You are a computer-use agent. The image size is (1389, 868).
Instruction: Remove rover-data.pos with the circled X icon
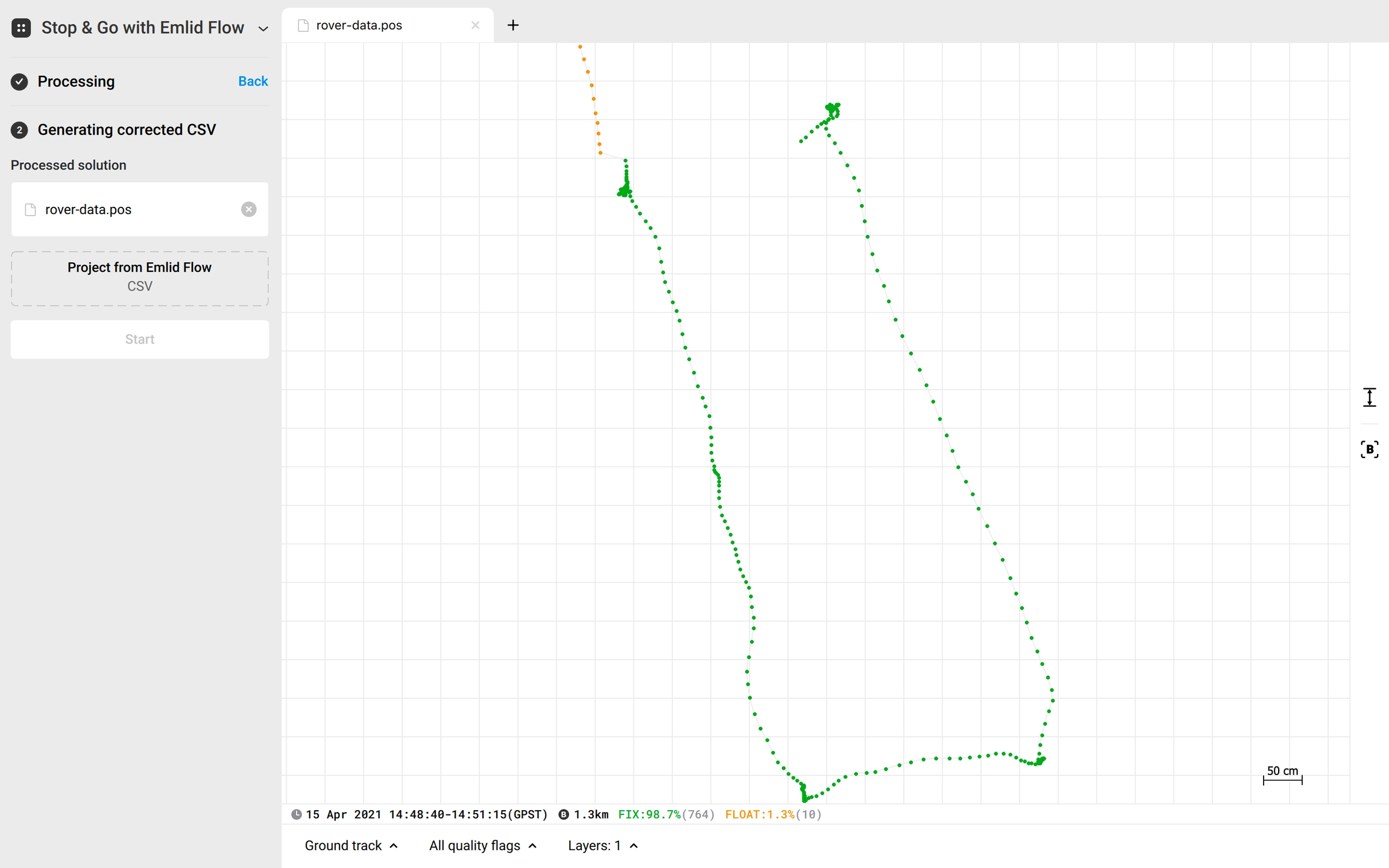(248, 209)
